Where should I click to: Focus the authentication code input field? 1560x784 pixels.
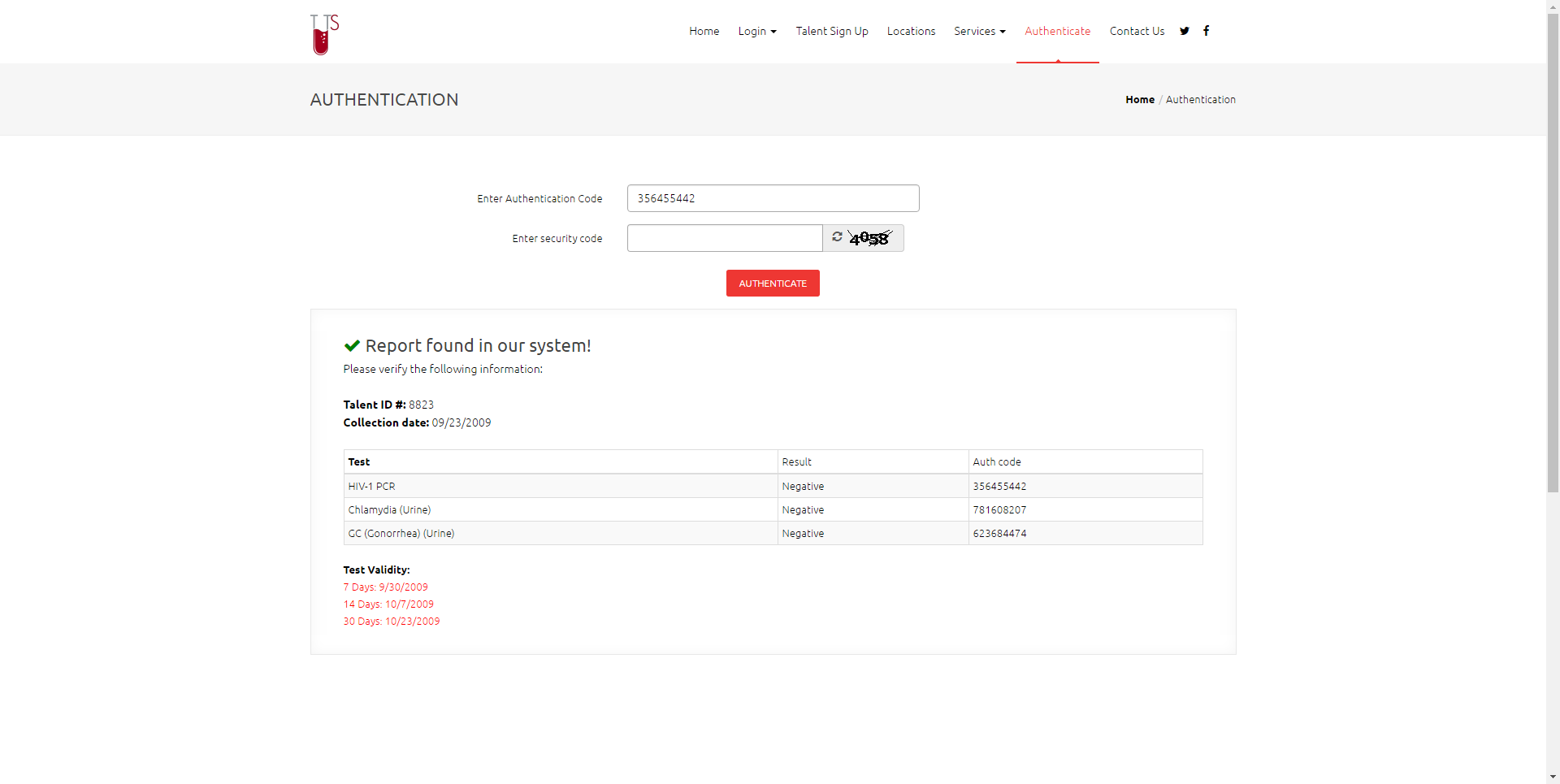coord(773,198)
